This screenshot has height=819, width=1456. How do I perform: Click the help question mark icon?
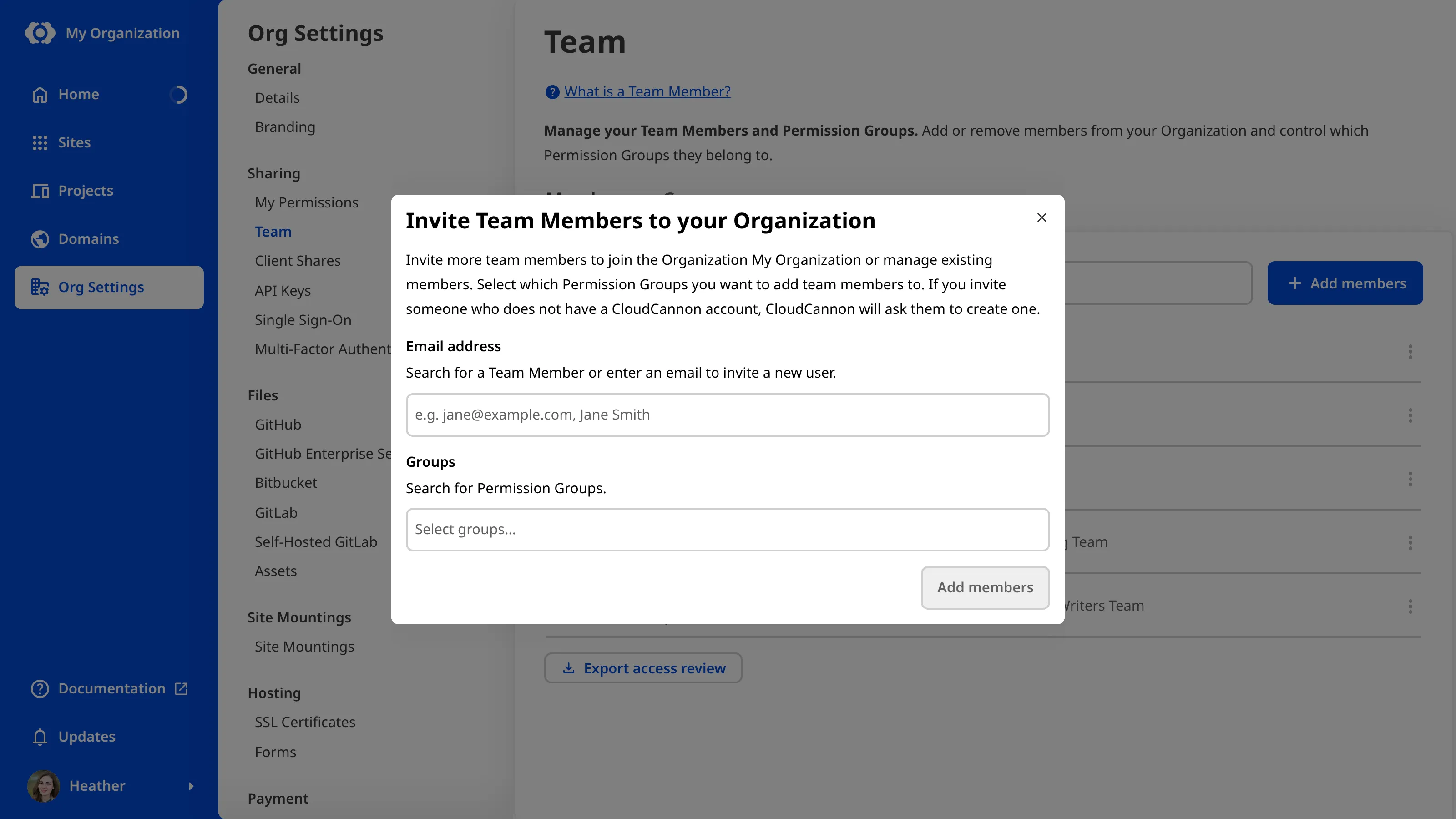(552, 91)
